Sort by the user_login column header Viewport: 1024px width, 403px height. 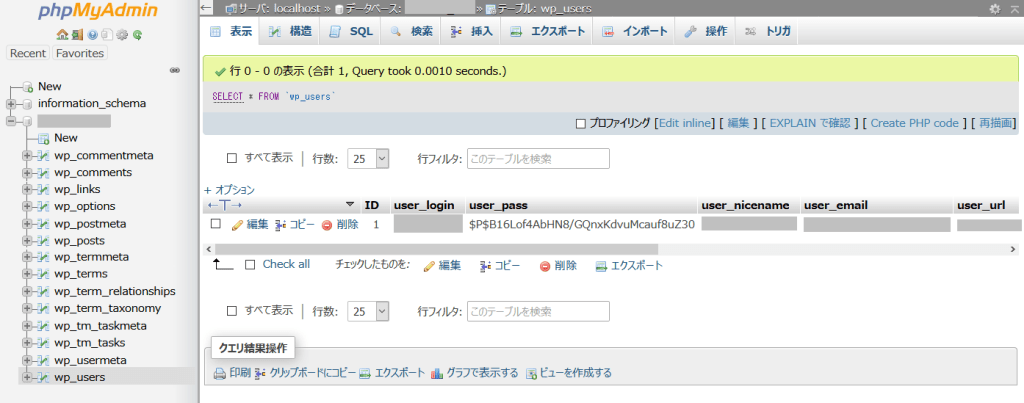(x=424, y=205)
